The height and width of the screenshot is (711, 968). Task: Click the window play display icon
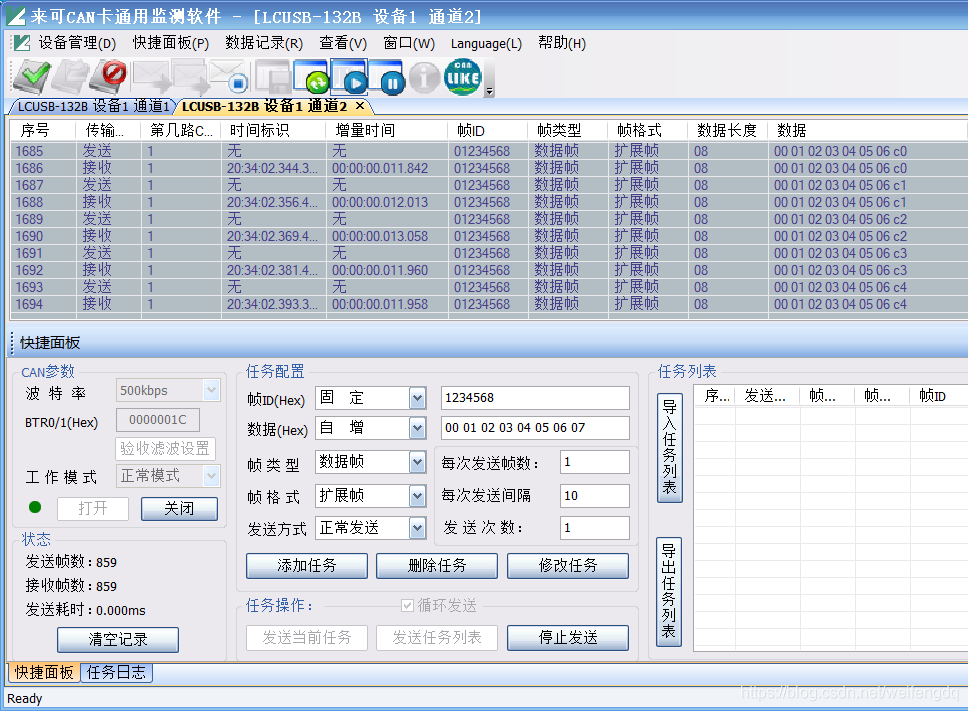(x=349, y=77)
